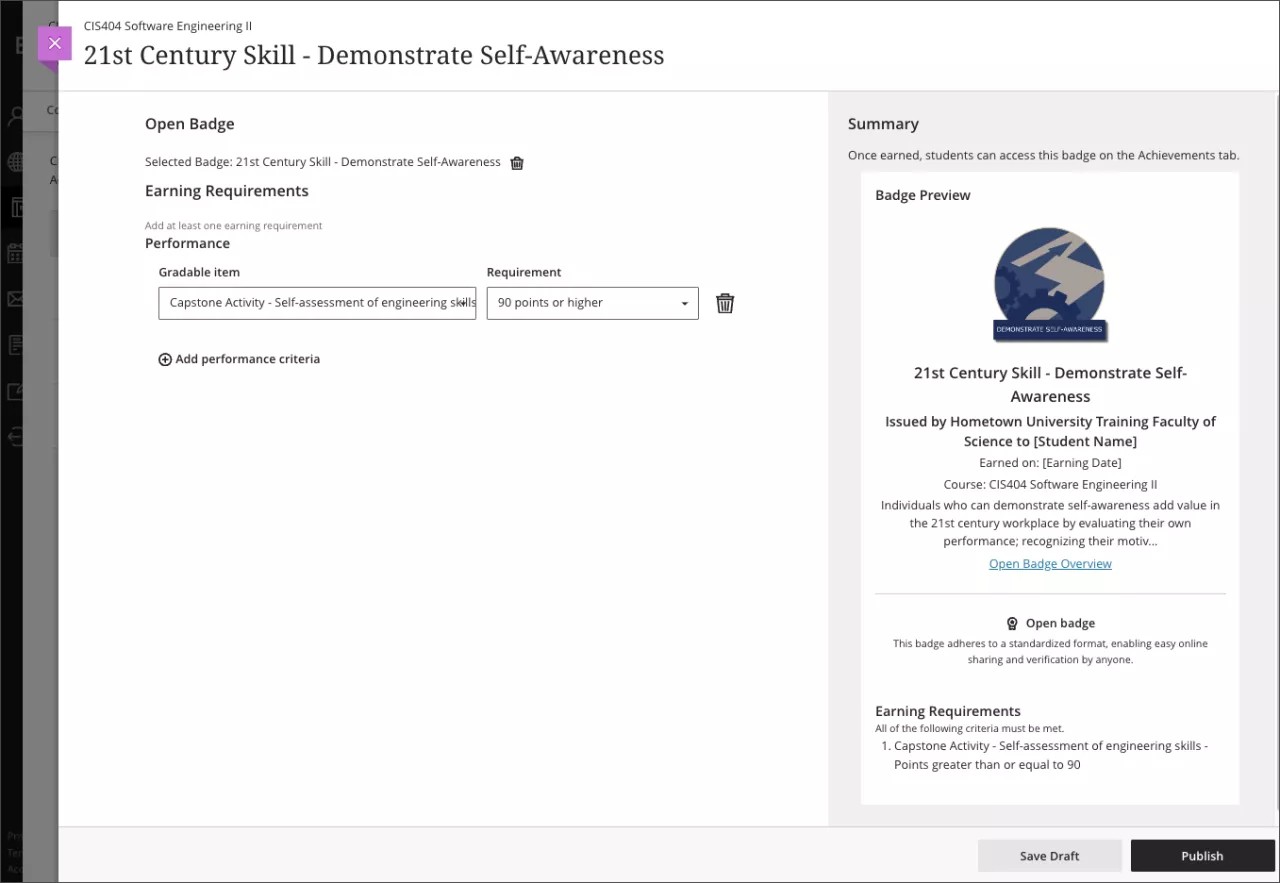The image size is (1280, 883).
Task: Open messages via the envelope sidebar icon
Action: [14, 298]
